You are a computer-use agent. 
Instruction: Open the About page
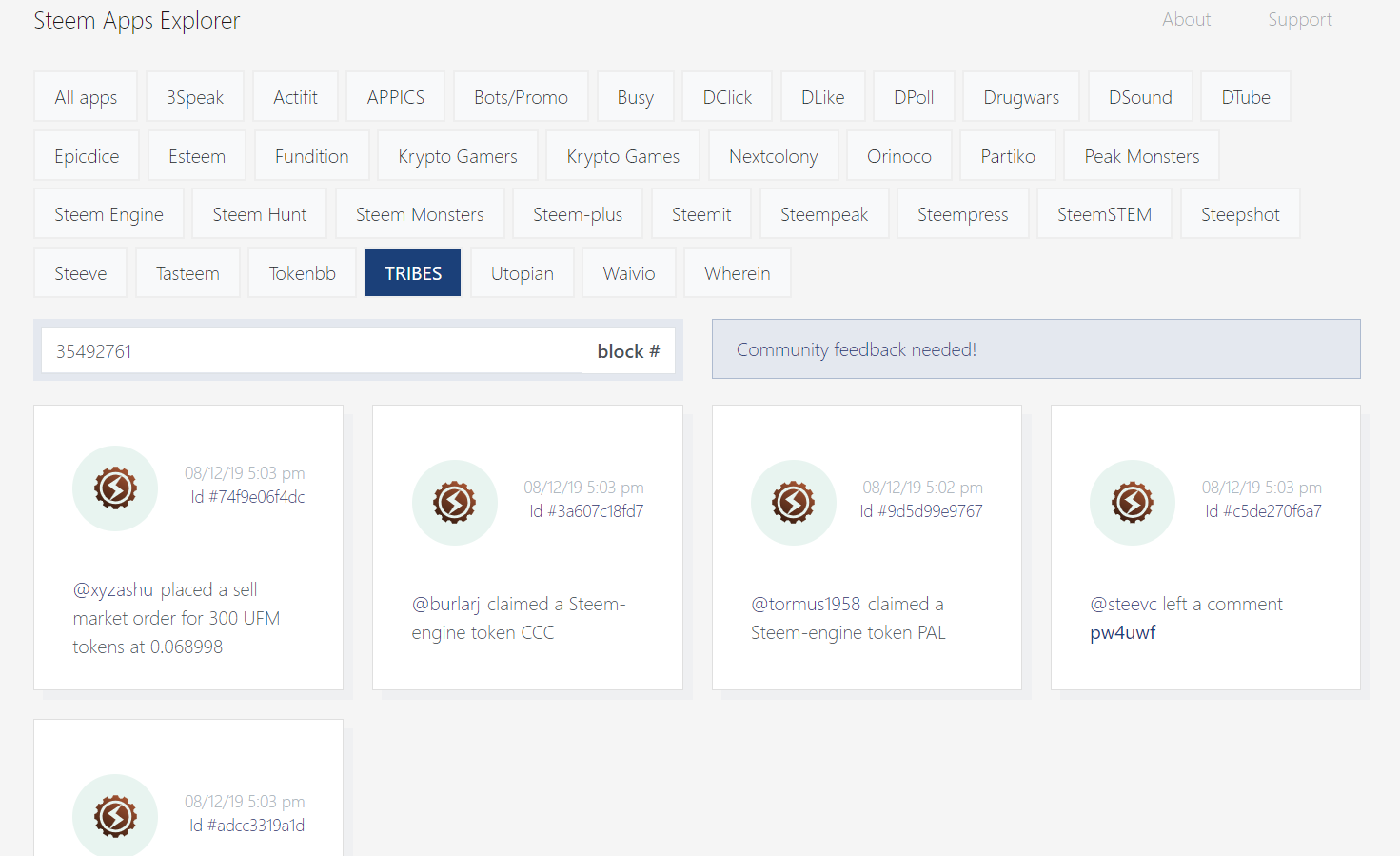click(1186, 19)
